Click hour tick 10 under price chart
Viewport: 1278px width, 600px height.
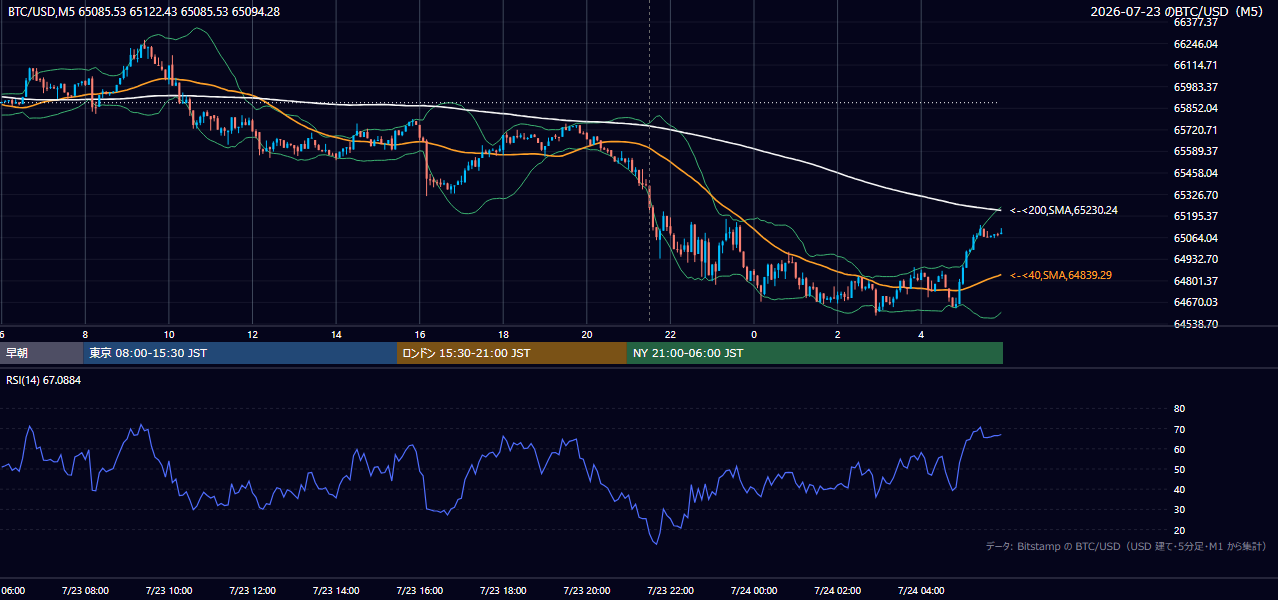pos(169,334)
